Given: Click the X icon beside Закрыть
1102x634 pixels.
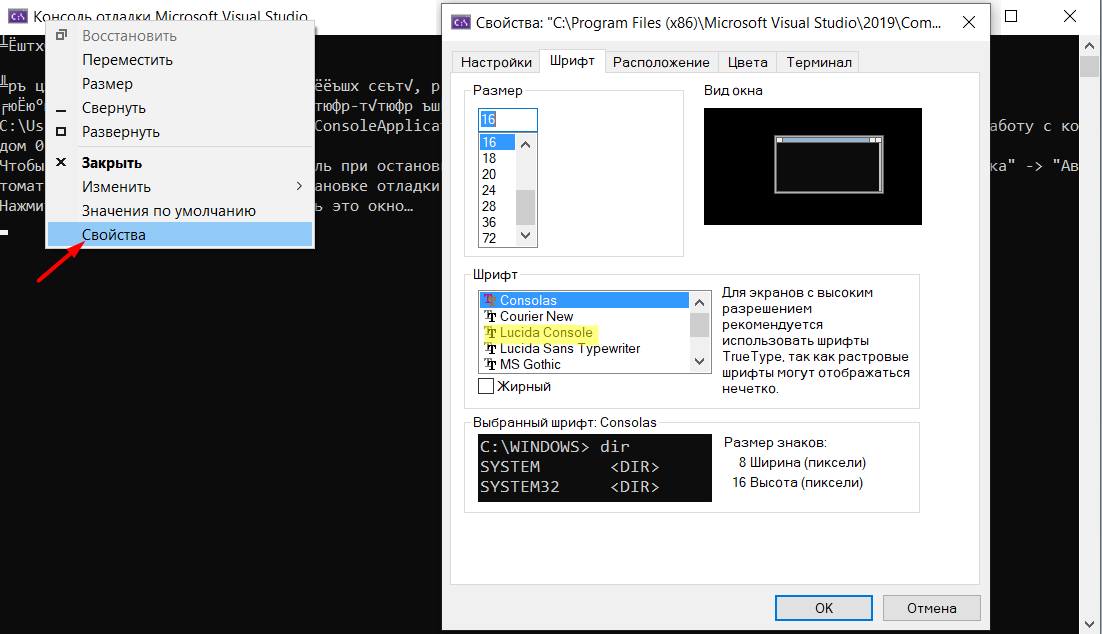Looking at the screenshot, I should coord(61,162).
